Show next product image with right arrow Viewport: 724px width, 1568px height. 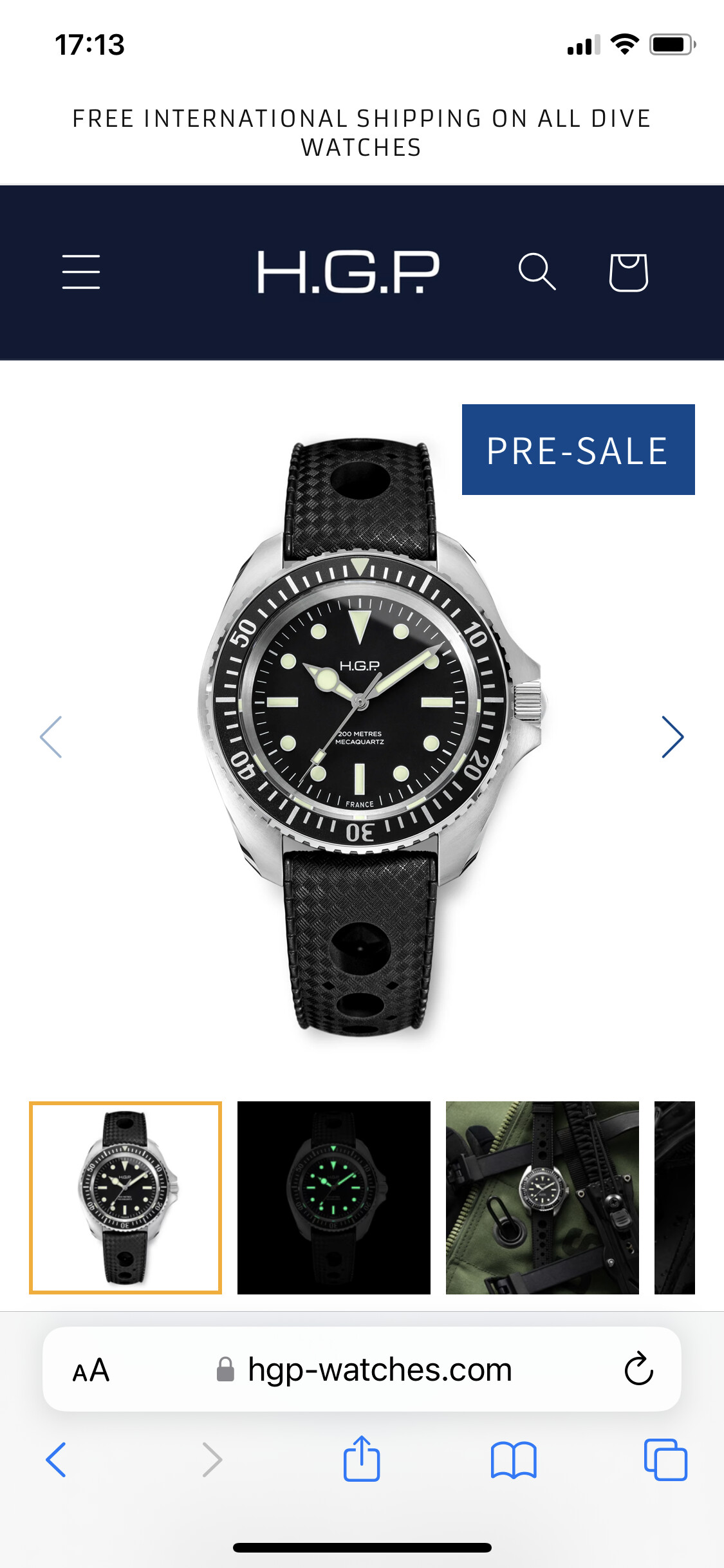tap(673, 736)
